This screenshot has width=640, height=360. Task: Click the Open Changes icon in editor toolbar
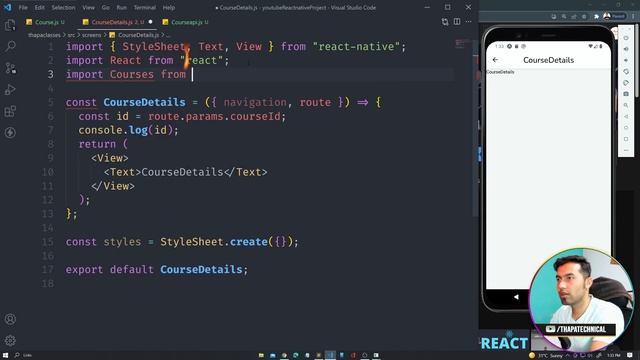(x=445, y=22)
